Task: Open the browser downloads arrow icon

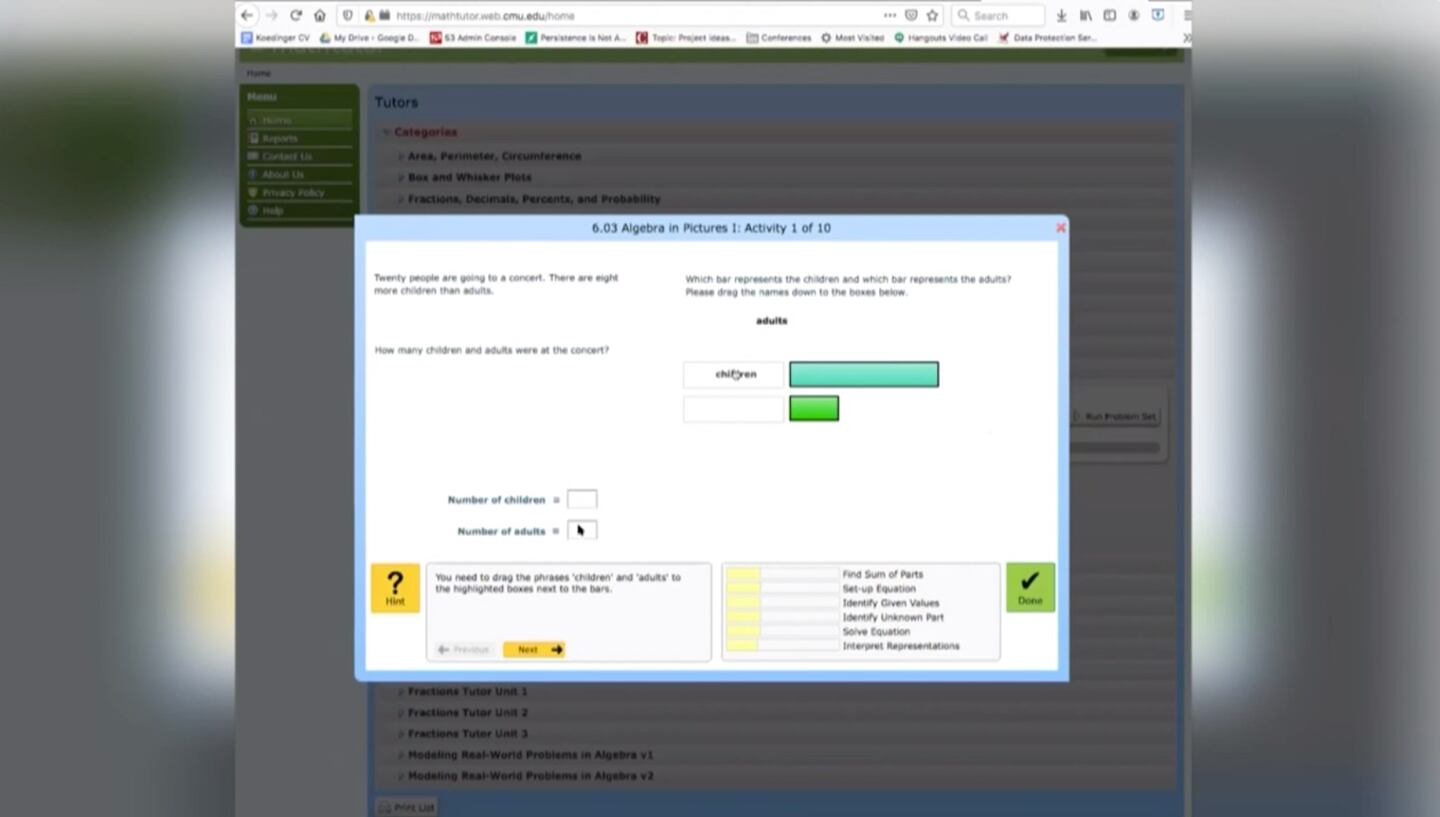Action: pos(1061,15)
